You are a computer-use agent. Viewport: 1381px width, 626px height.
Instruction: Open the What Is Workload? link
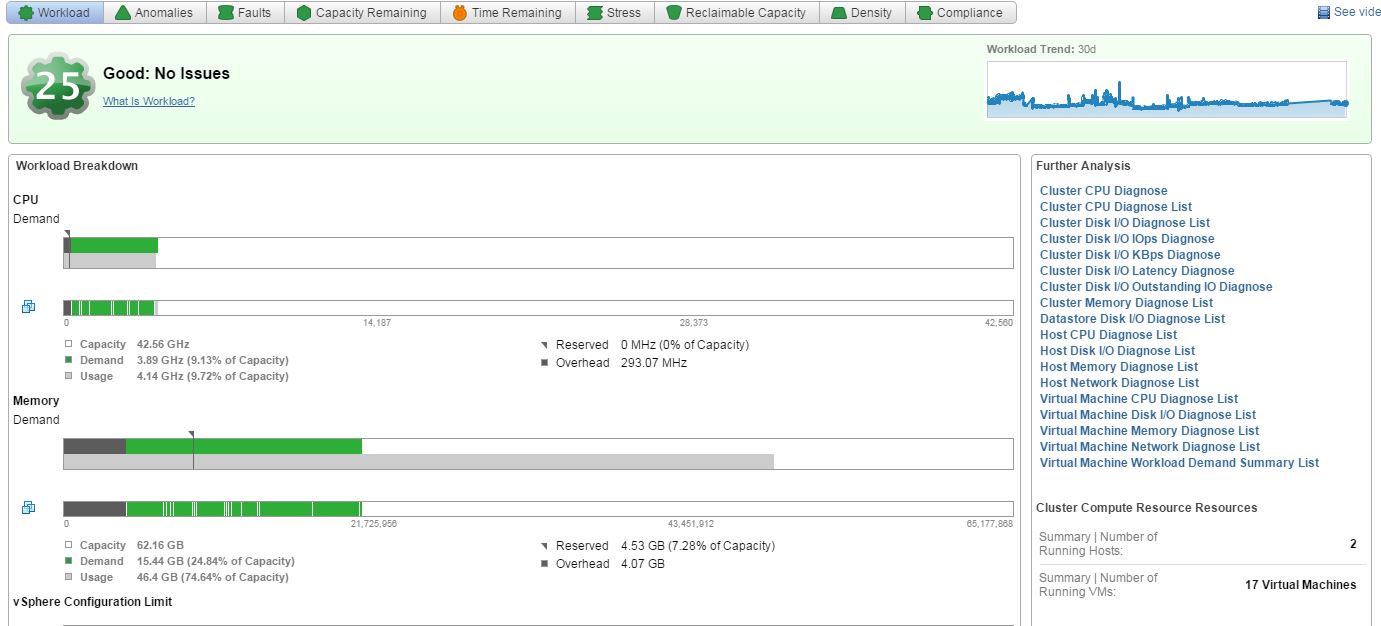(x=149, y=101)
